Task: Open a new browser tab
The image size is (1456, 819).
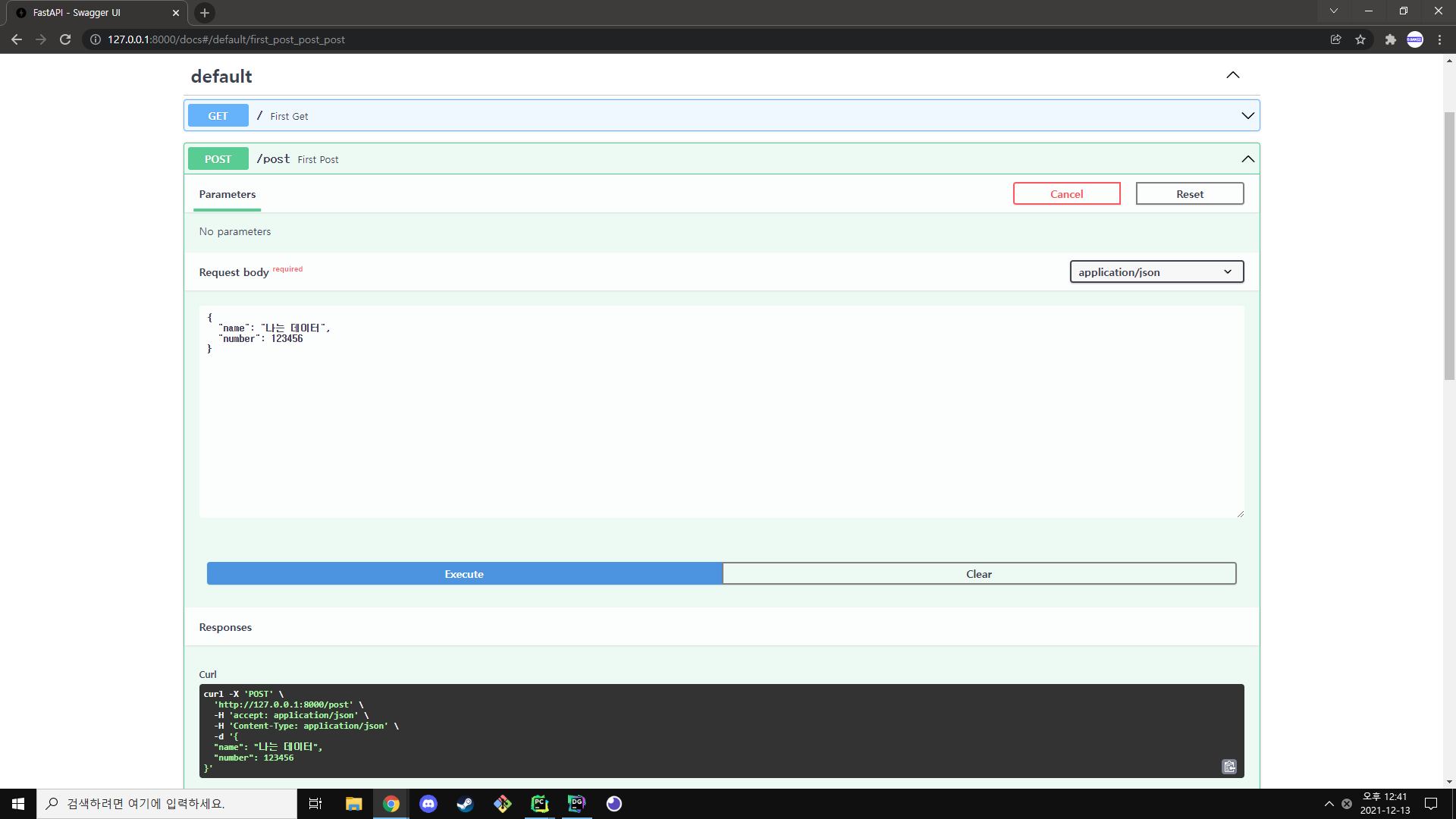Action: pos(205,13)
